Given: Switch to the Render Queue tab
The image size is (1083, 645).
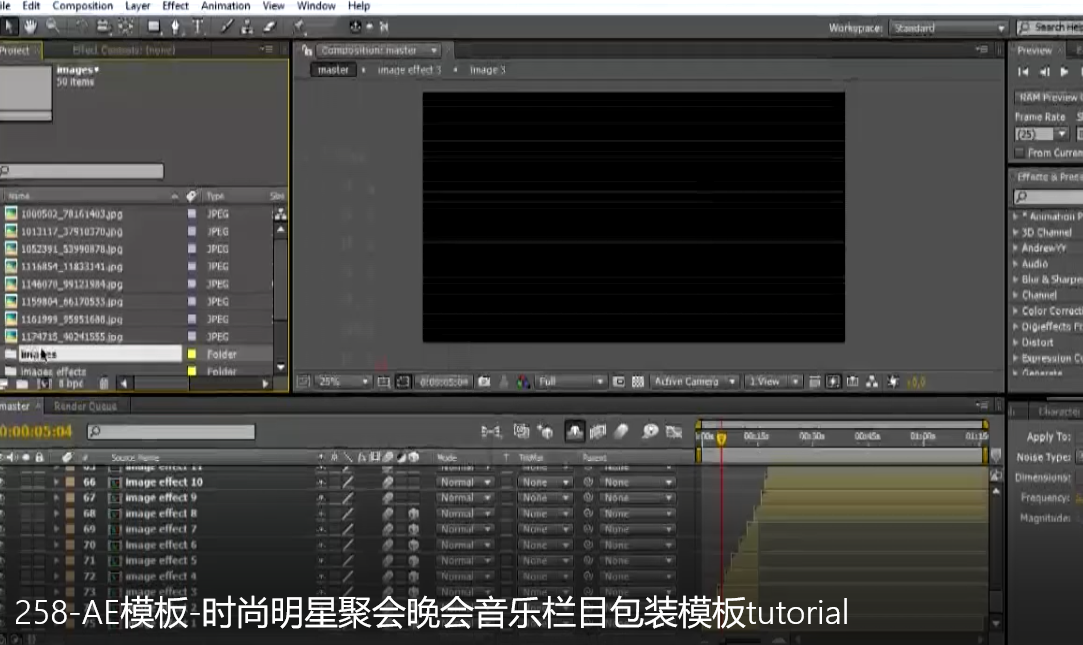Looking at the screenshot, I should [85, 407].
